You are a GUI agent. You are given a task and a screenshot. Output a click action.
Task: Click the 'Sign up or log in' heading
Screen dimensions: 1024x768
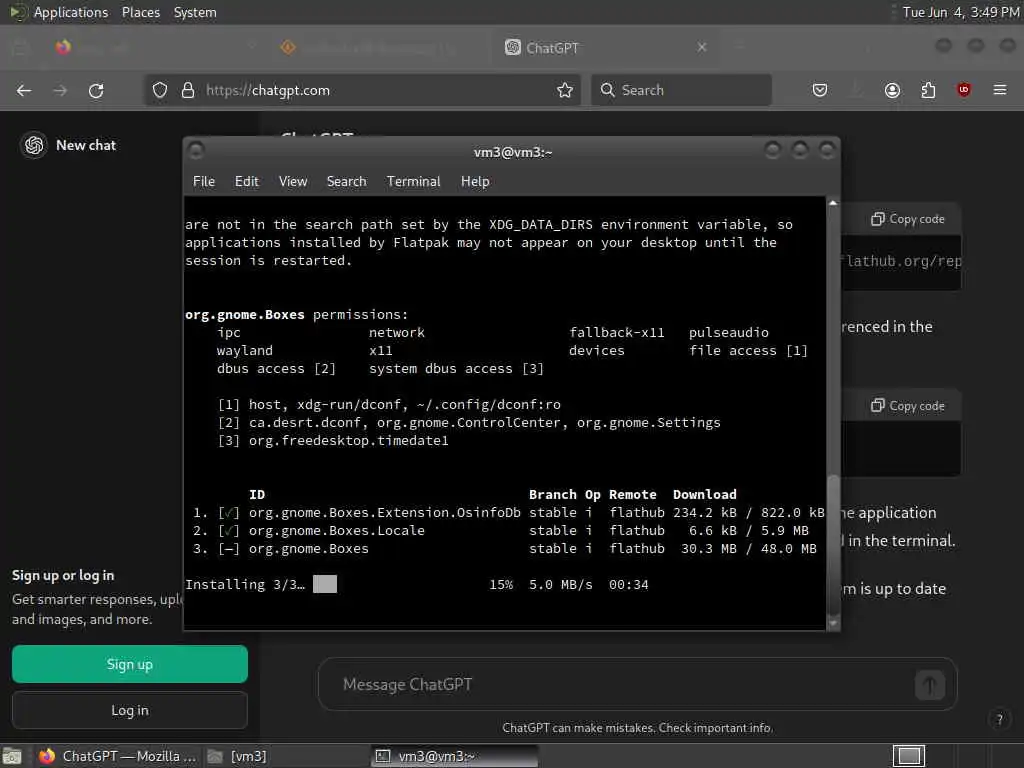click(63, 575)
